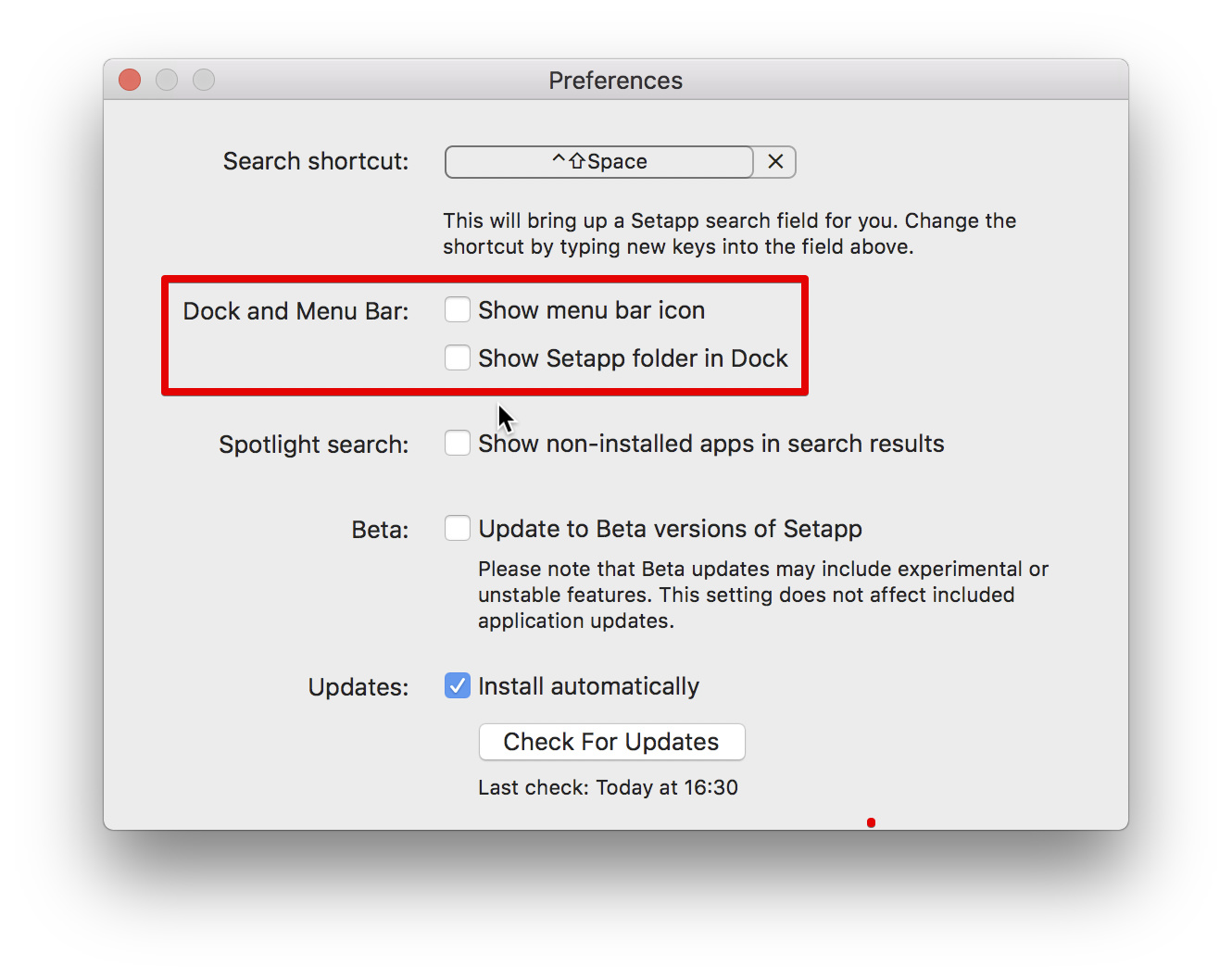1232x978 pixels.
Task: Click the "Search shortcut:" label
Action: [316, 162]
